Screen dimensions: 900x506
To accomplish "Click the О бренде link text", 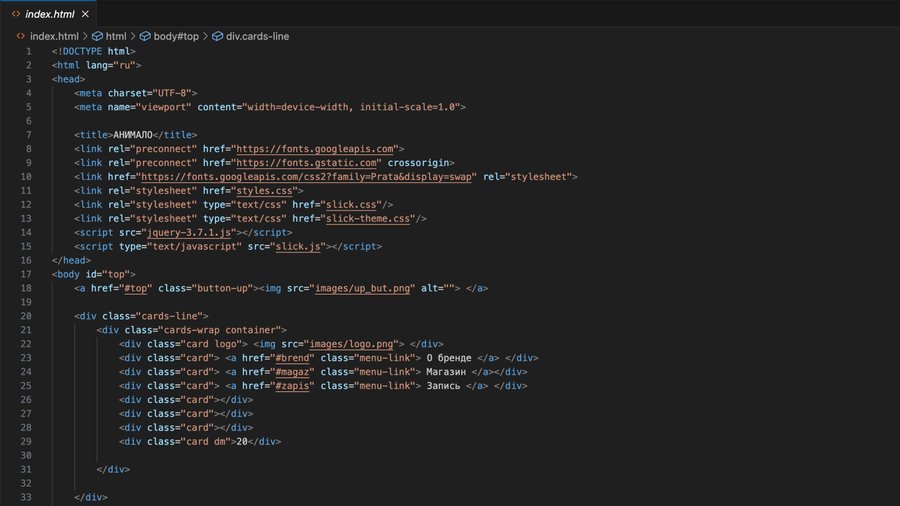I will coord(449,358).
